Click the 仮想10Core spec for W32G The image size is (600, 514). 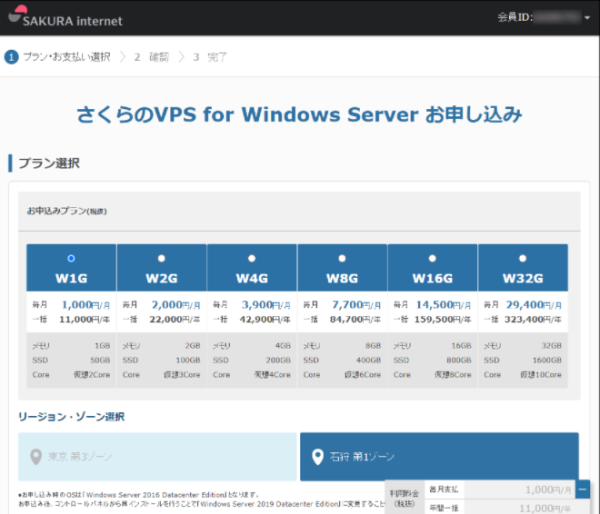click(x=541, y=375)
